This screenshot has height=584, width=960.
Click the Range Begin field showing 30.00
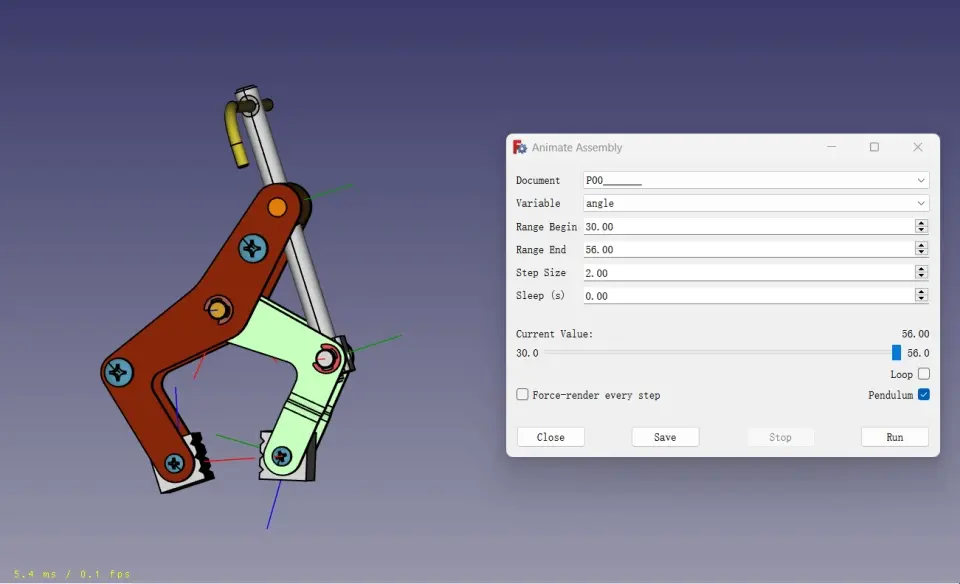748,226
